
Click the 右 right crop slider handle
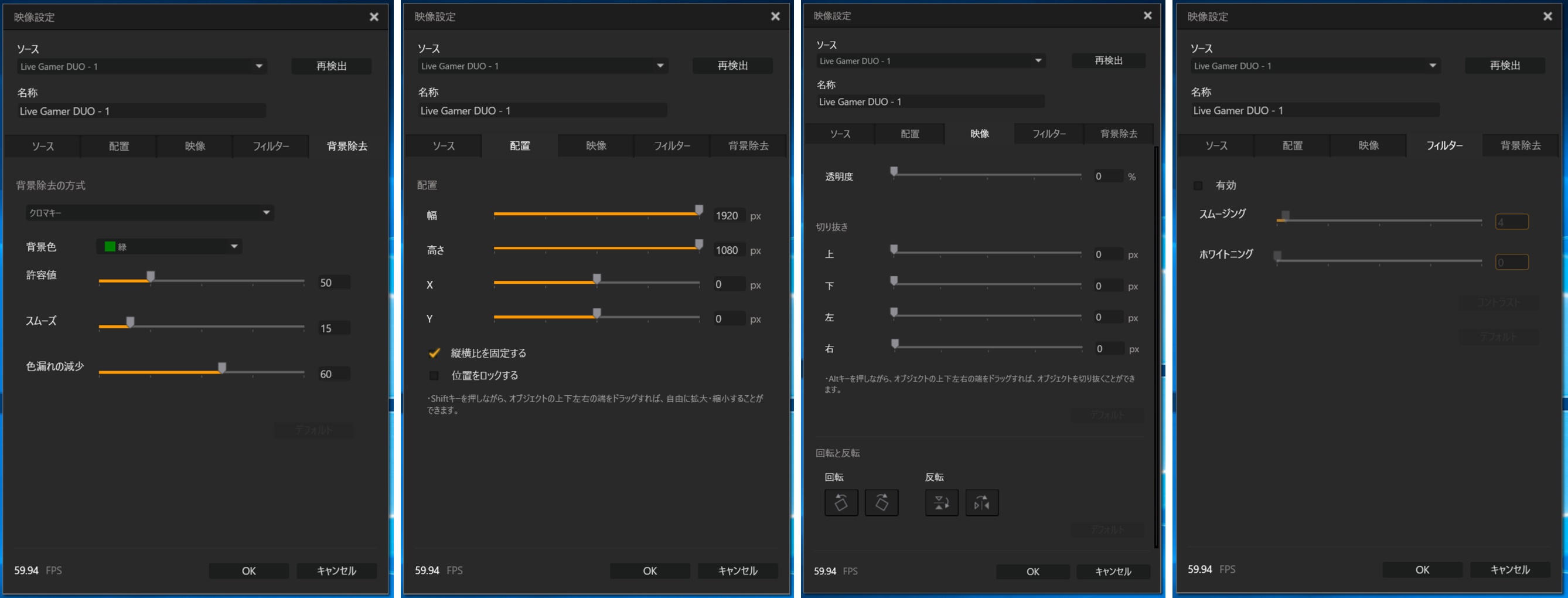tap(895, 344)
